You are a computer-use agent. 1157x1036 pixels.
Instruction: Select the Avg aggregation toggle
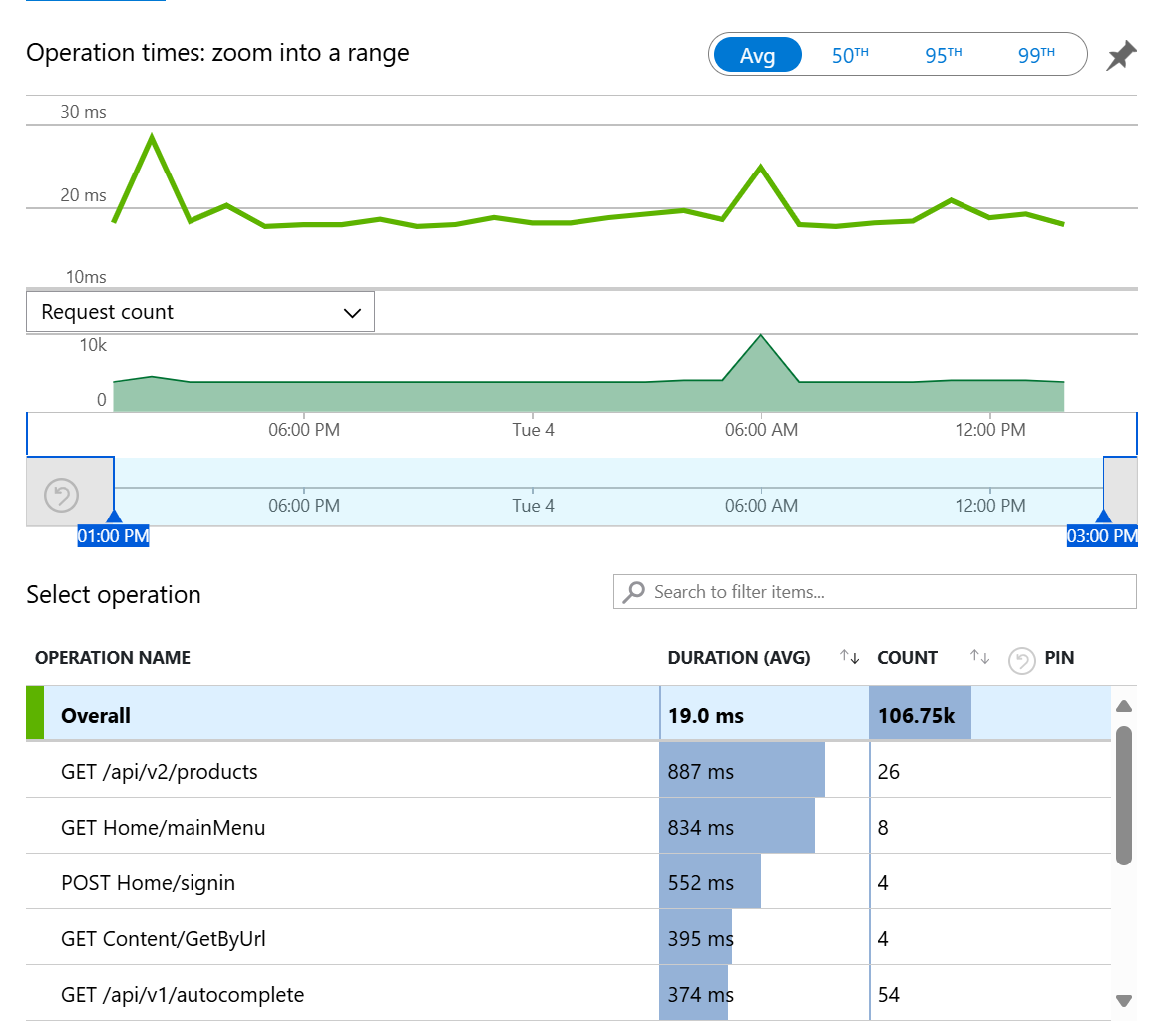[x=757, y=55]
